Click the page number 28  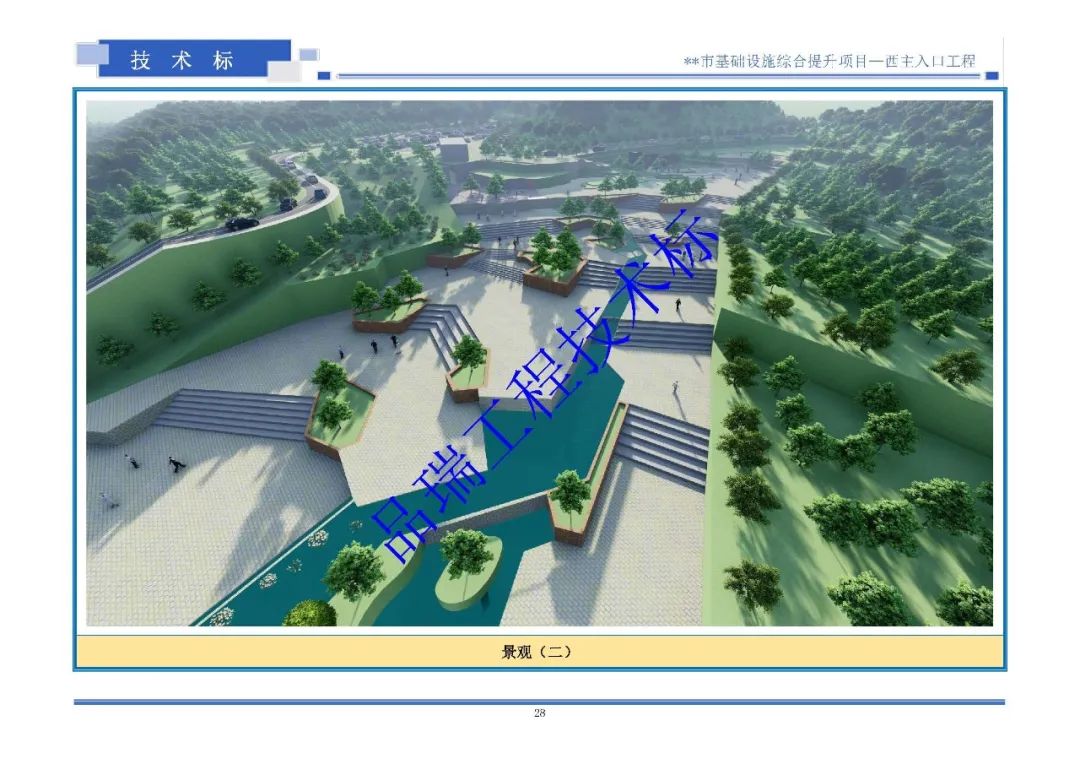click(x=540, y=713)
